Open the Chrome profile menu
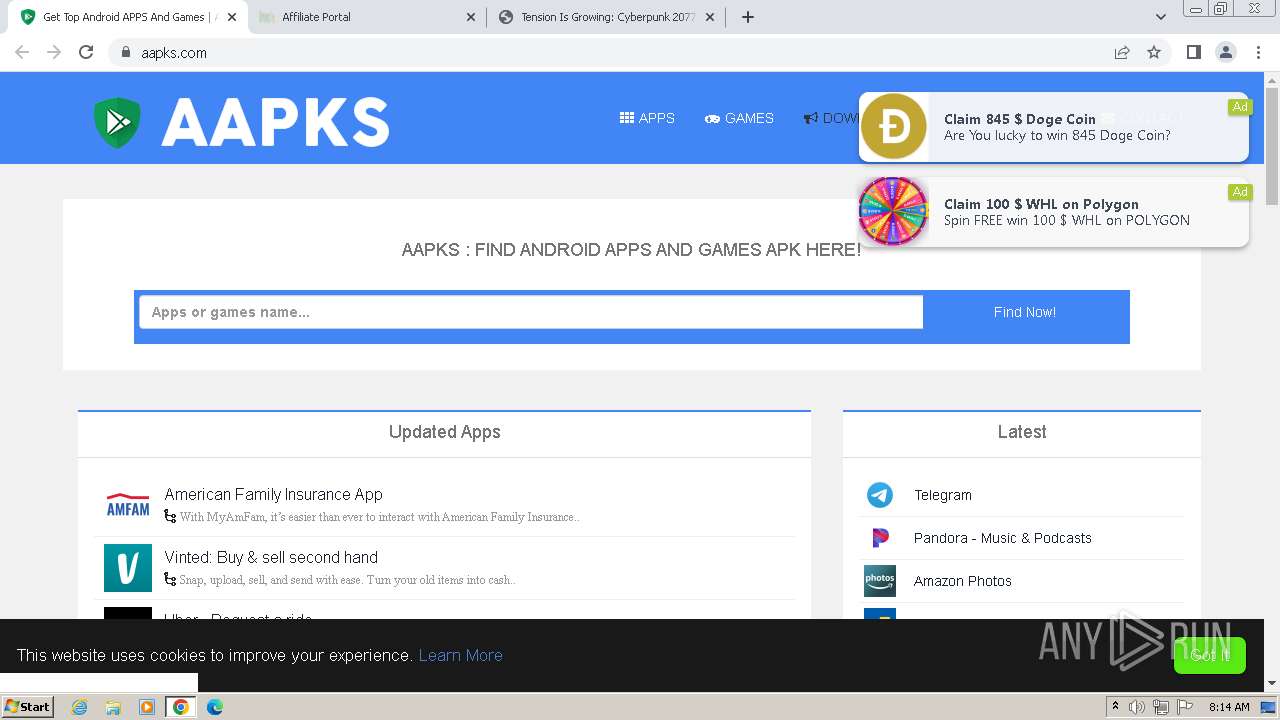1280x720 pixels. (1225, 53)
